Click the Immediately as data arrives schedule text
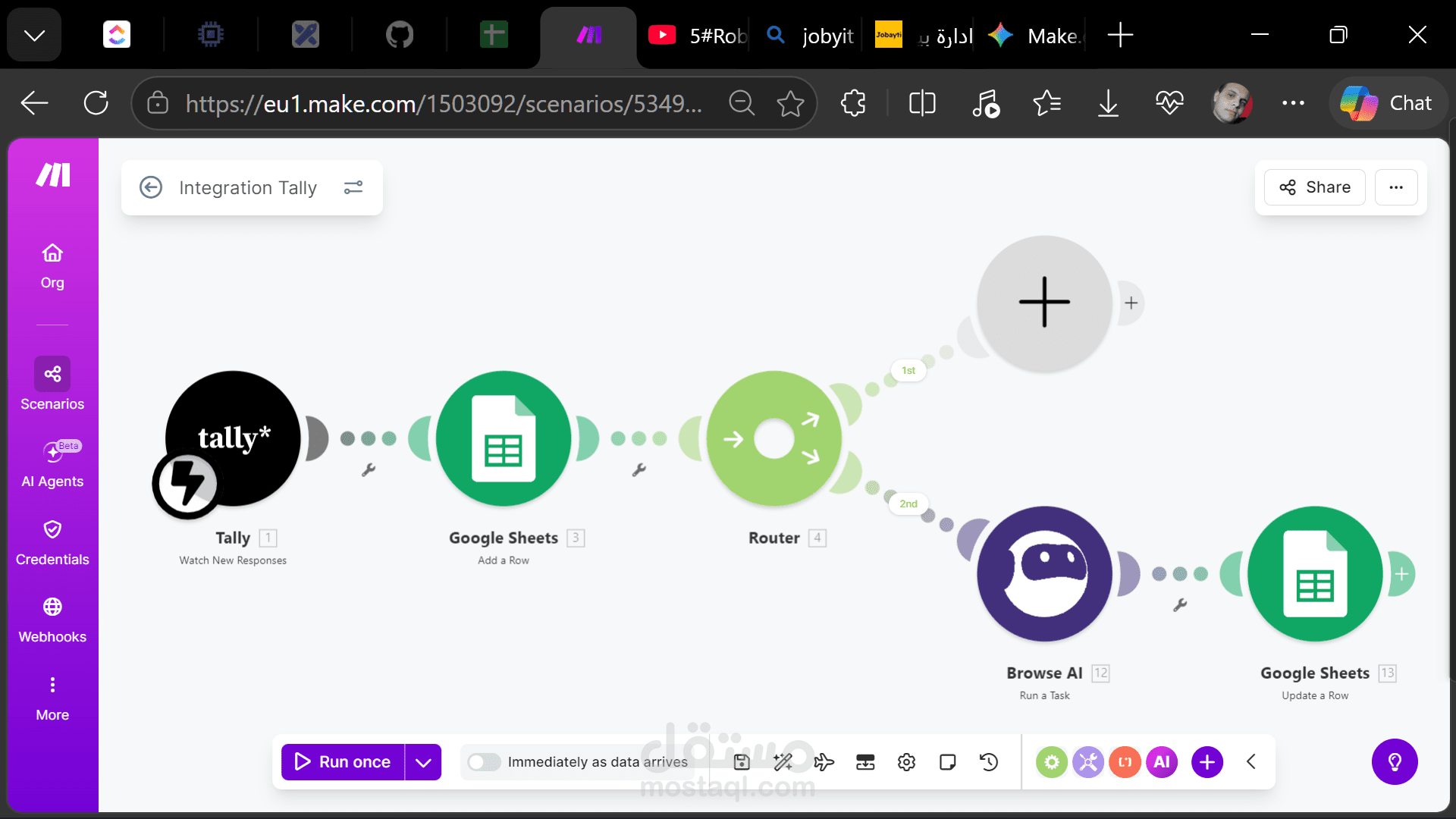Image resolution: width=1456 pixels, height=819 pixels. pos(598,762)
